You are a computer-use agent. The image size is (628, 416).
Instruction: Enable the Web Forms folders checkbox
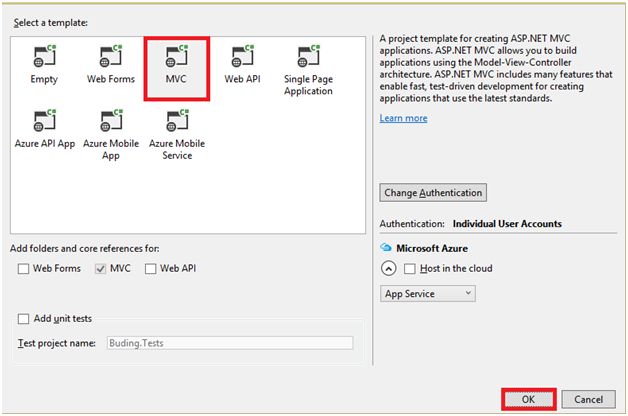24,269
